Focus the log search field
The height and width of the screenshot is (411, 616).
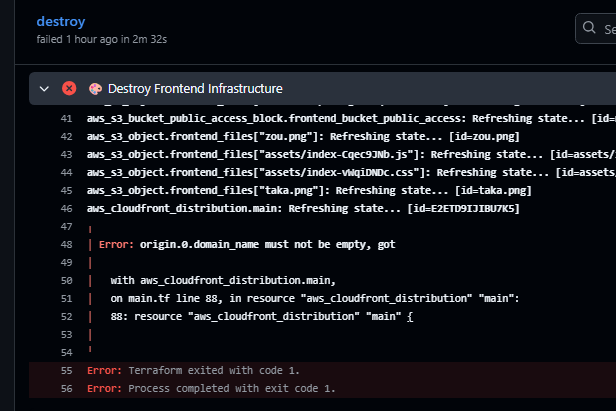click(596, 28)
